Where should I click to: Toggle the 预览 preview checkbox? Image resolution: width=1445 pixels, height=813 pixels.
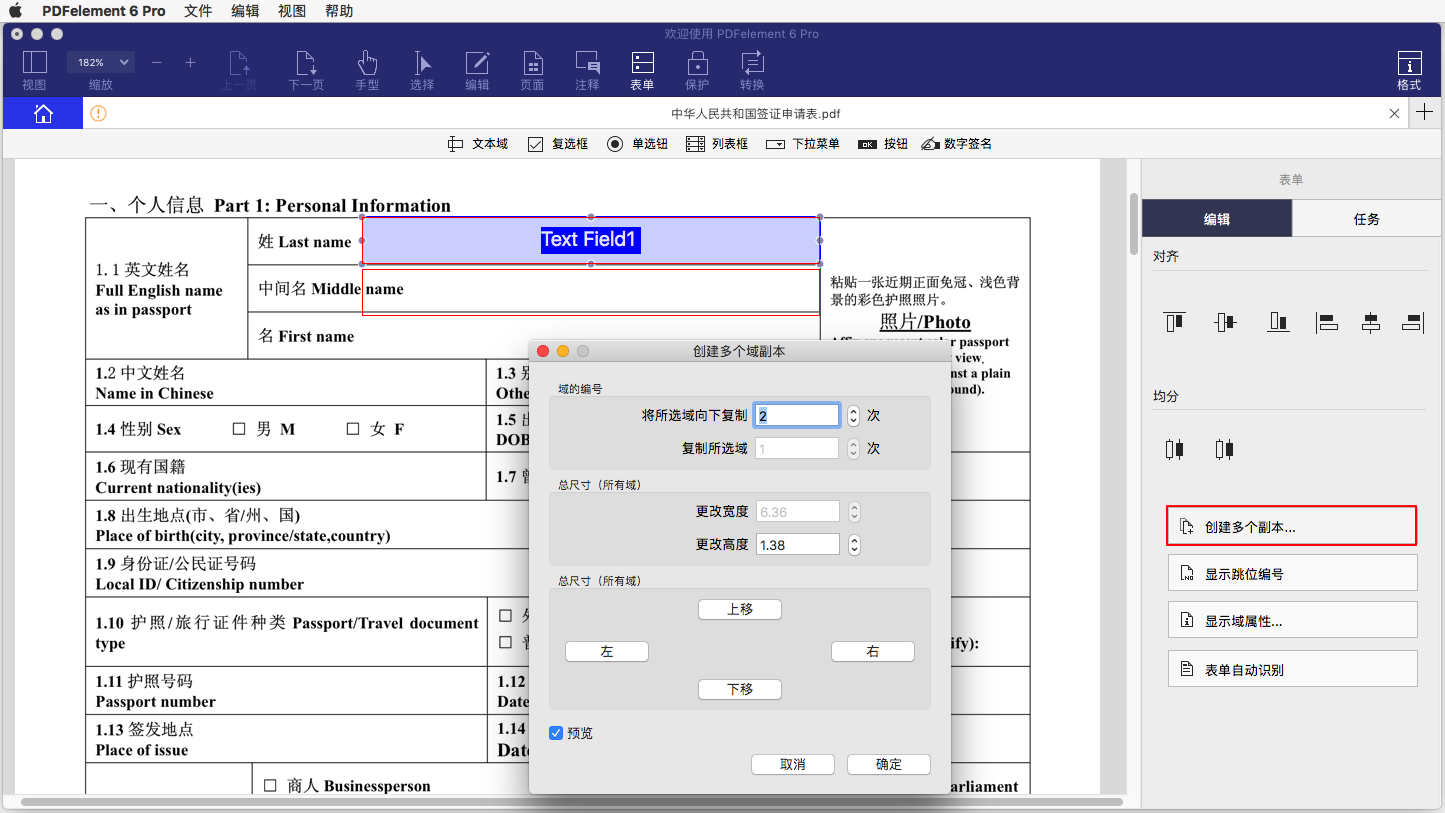click(557, 733)
